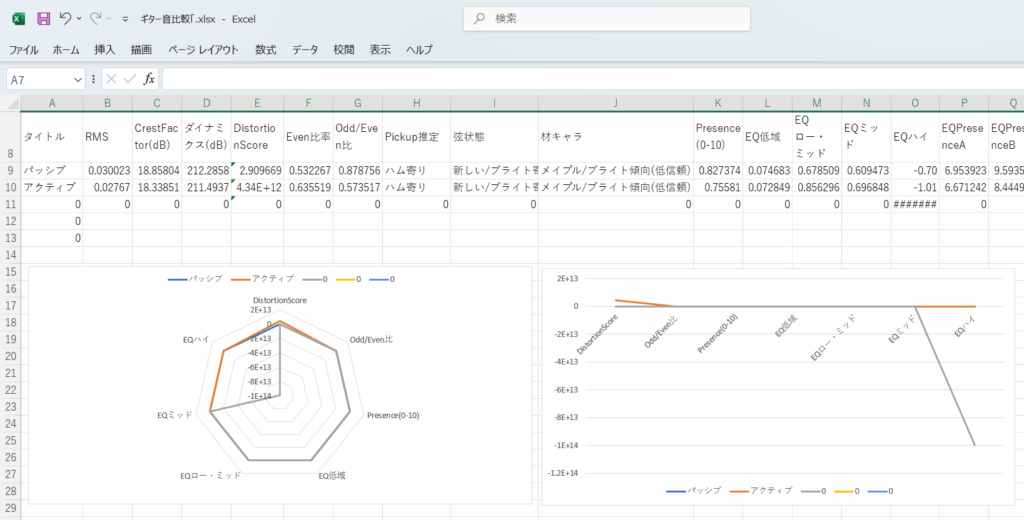Image resolution: width=1024 pixels, height=520 pixels.
Task: Open the Undo history dropdown arrow
Action: (x=80, y=19)
